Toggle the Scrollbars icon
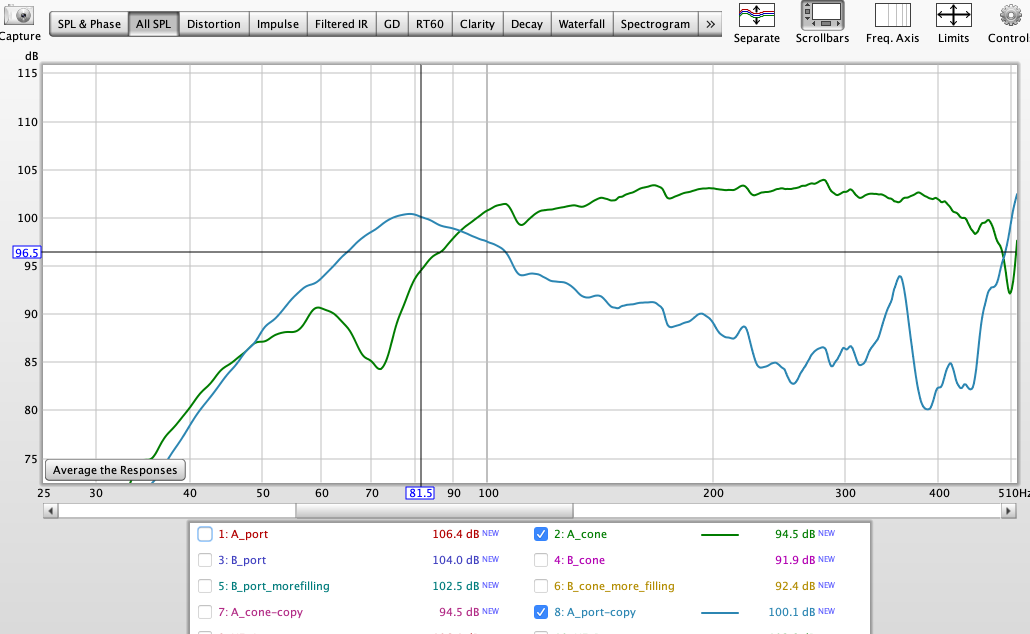The width and height of the screenshot is (1030, 634). point(822,15)
